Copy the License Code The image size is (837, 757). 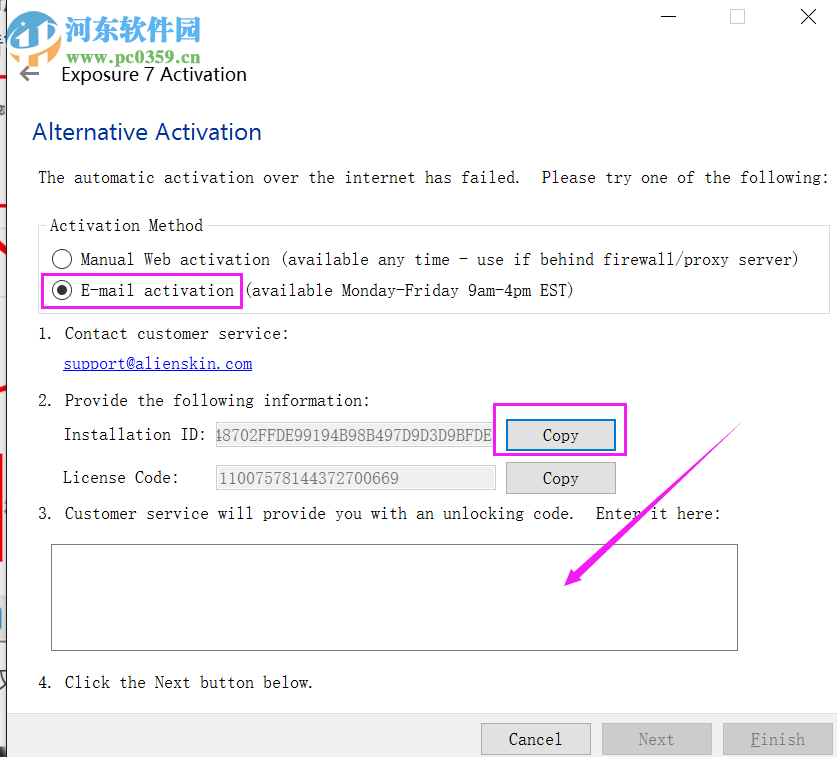point(560,478)
